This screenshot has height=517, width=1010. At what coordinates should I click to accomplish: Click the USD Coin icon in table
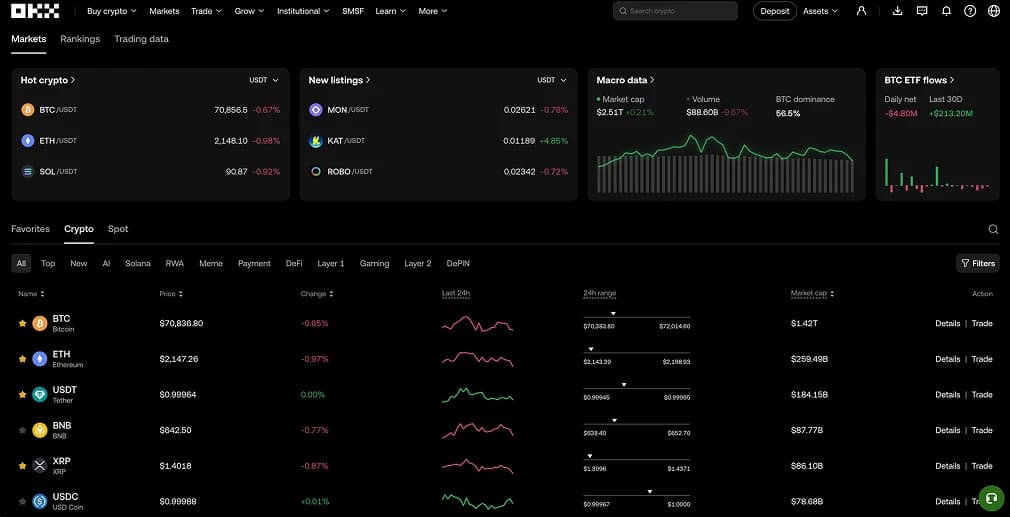(x=40, y=501)
